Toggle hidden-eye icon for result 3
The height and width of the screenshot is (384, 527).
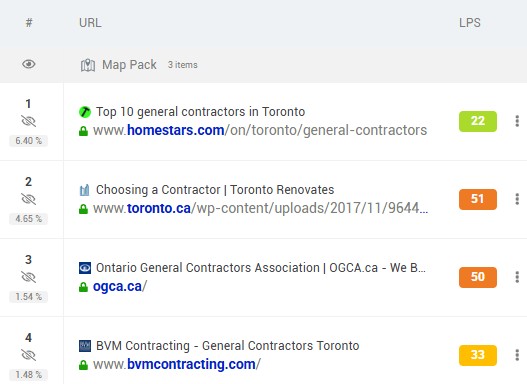(29, 277)
